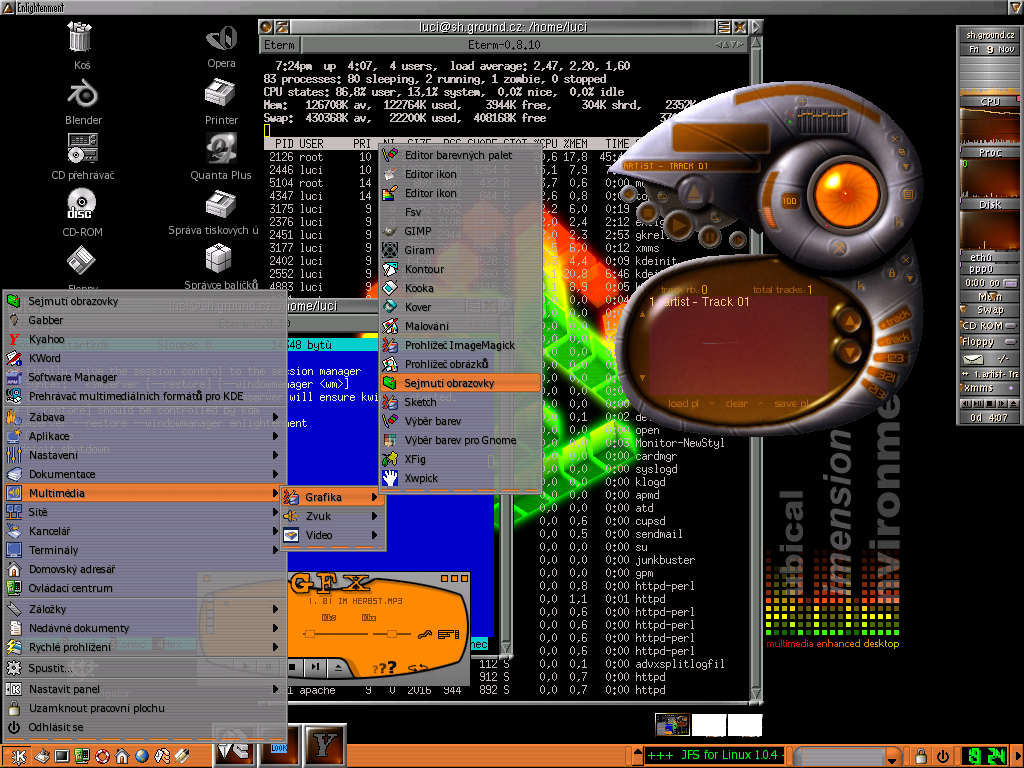Open GIMP from the Grafika submenu

(x=460, y=231)
